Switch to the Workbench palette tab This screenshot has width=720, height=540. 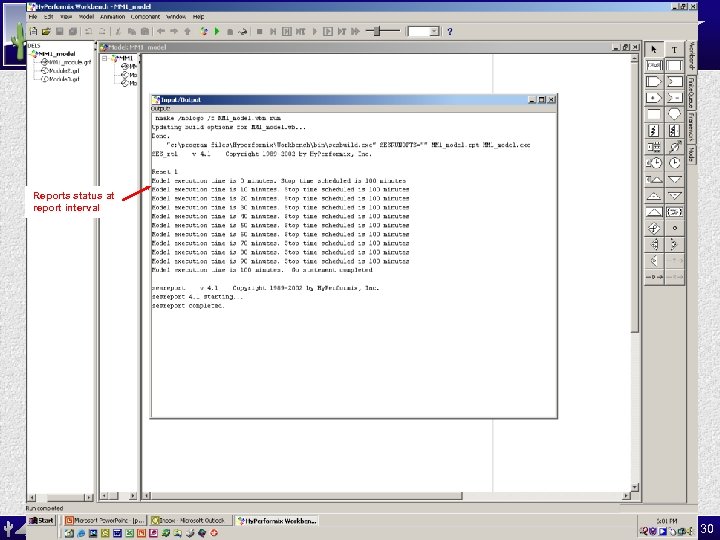point(692,56)
